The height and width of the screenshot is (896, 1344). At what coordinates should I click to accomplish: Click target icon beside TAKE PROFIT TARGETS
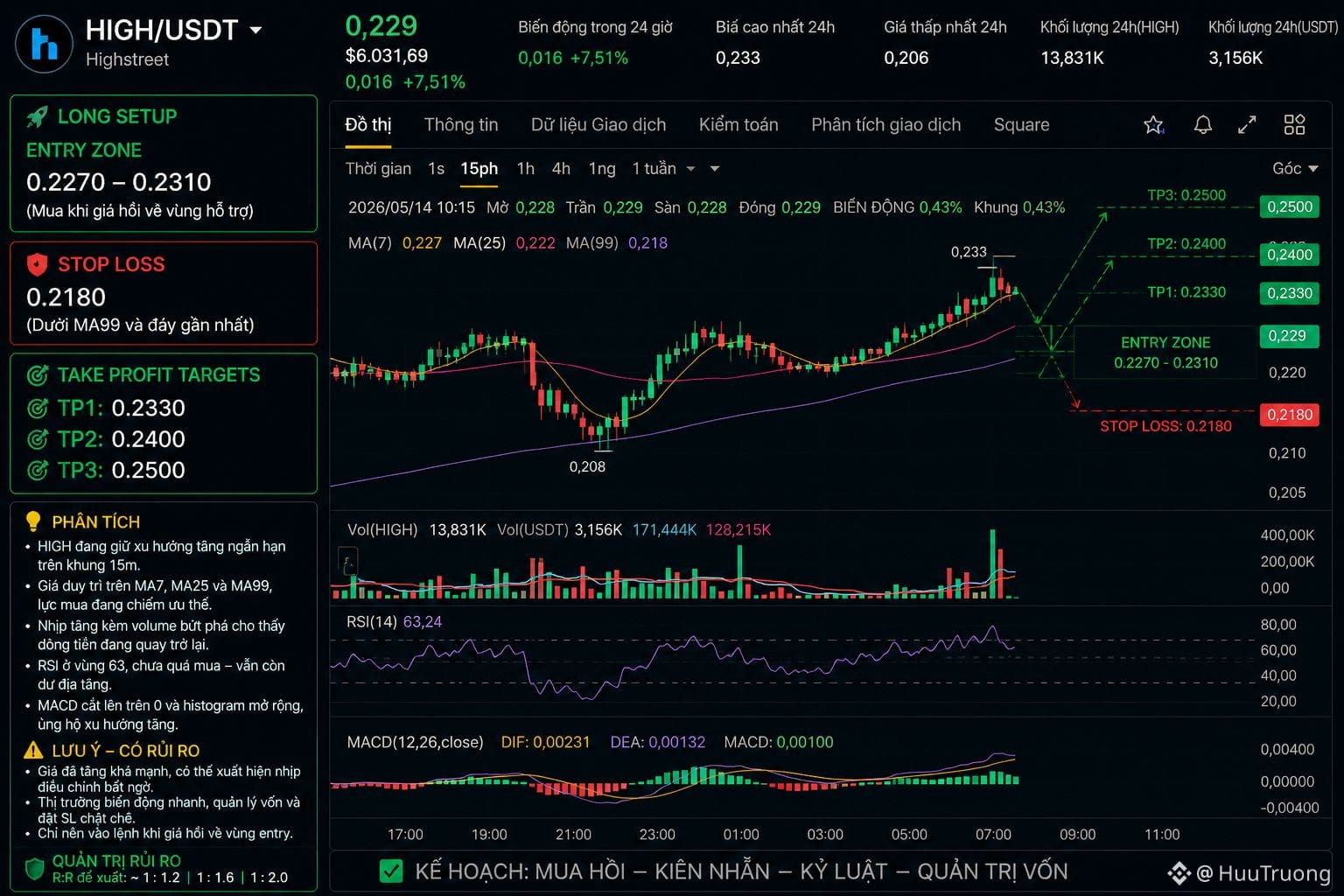coord(37,375)
